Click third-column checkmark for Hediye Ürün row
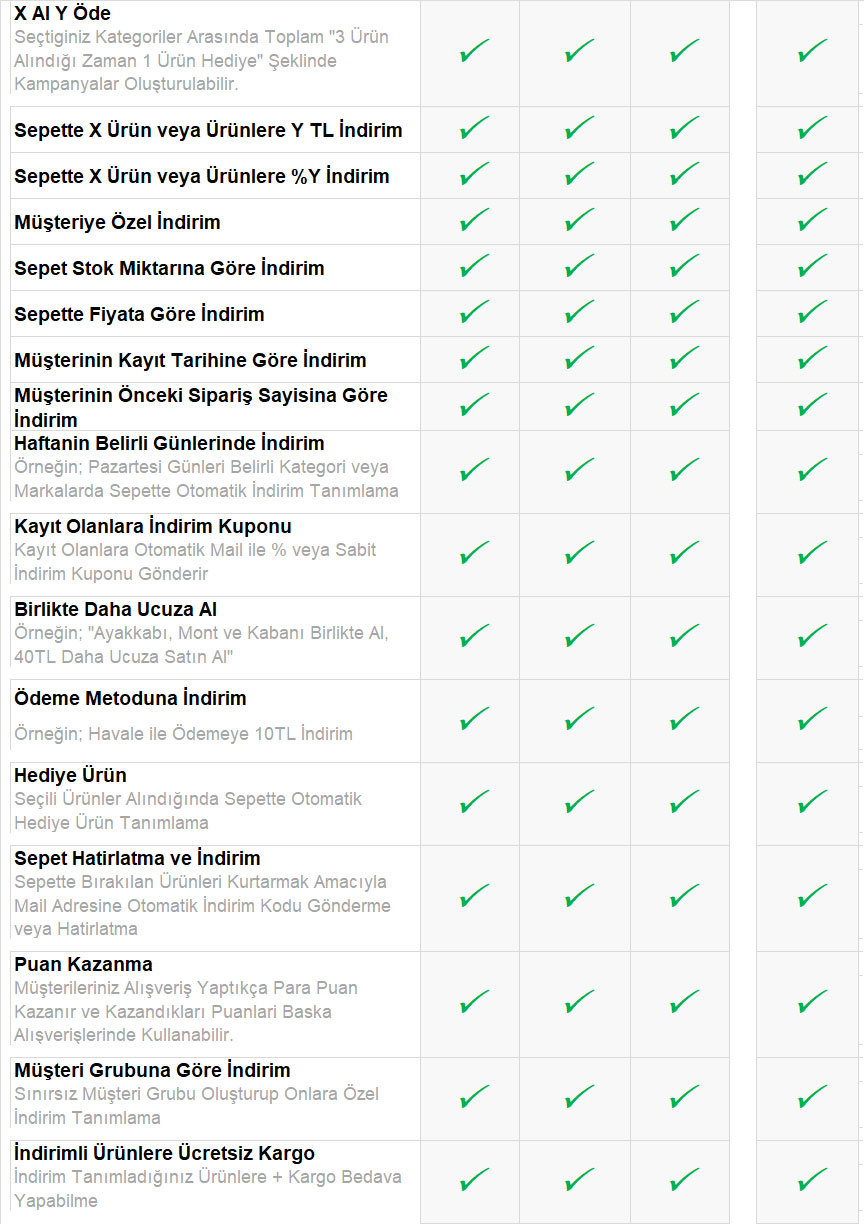This screenshot has height=1224, width=864. pyautogui.click(x=684, y=802)
